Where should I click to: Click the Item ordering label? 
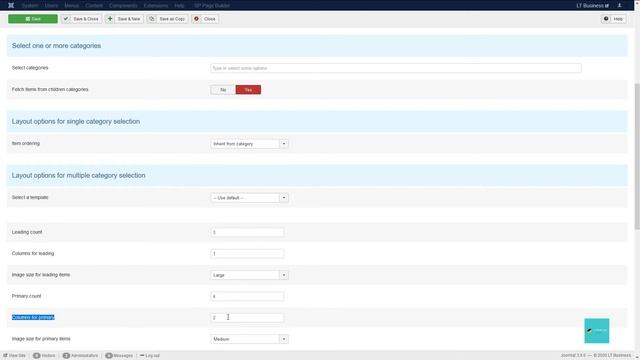click(x=26, y=143)
